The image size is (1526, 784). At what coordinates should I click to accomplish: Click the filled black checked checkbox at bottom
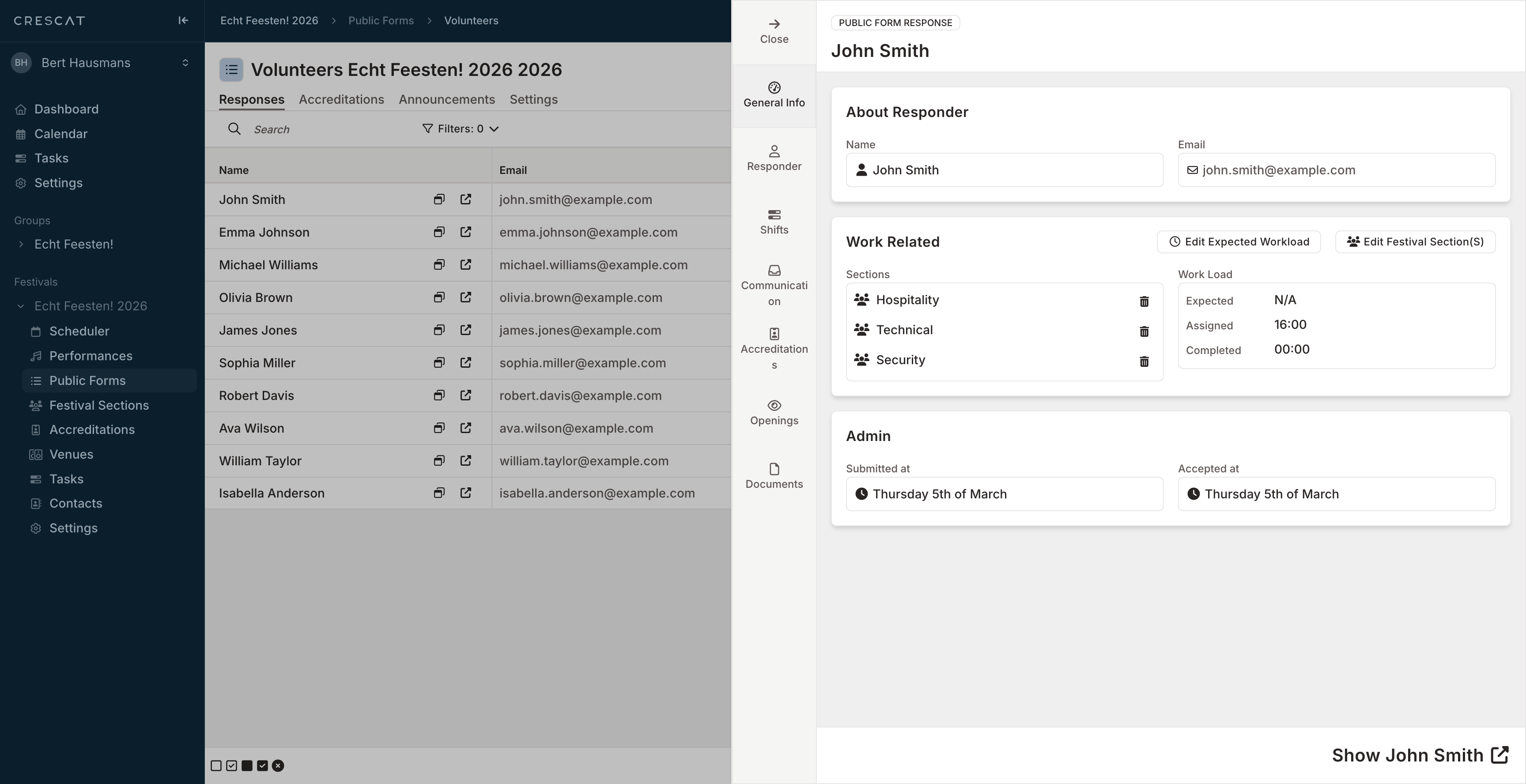click(262, 765)
